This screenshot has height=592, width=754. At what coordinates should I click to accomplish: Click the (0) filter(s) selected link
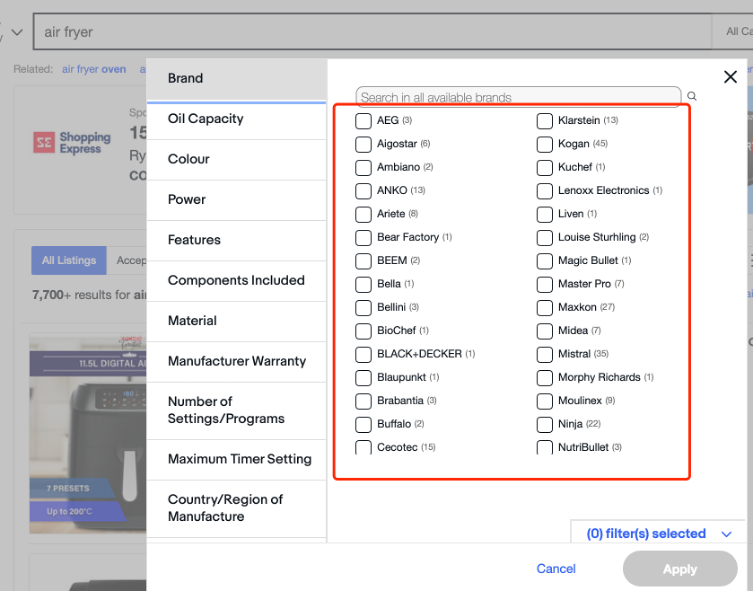click(x=646, y=534)
